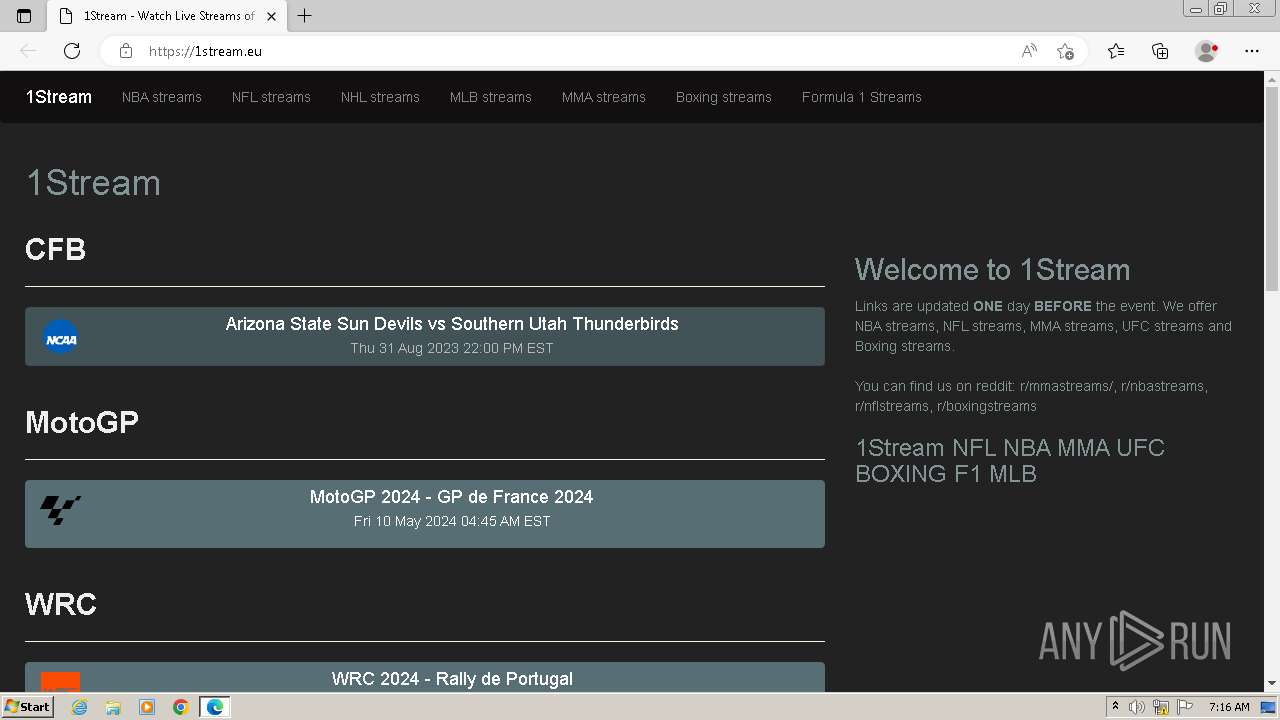1280x720 pixels.
Task: Click the NCAA logo on Arizona State game
Action: [x=61, y=337]
